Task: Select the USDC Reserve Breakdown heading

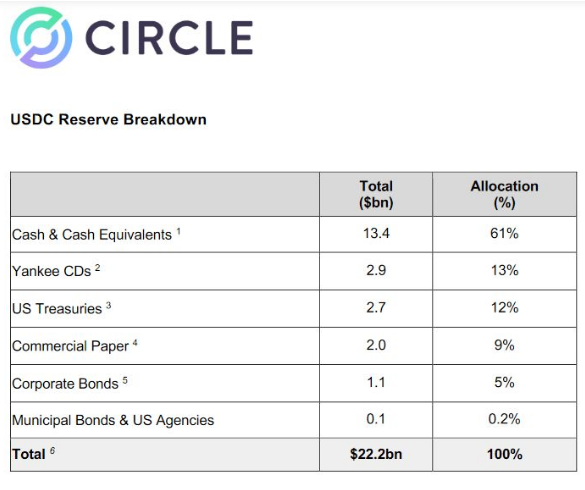Action: pyautogui.click(x=109, y=119)
